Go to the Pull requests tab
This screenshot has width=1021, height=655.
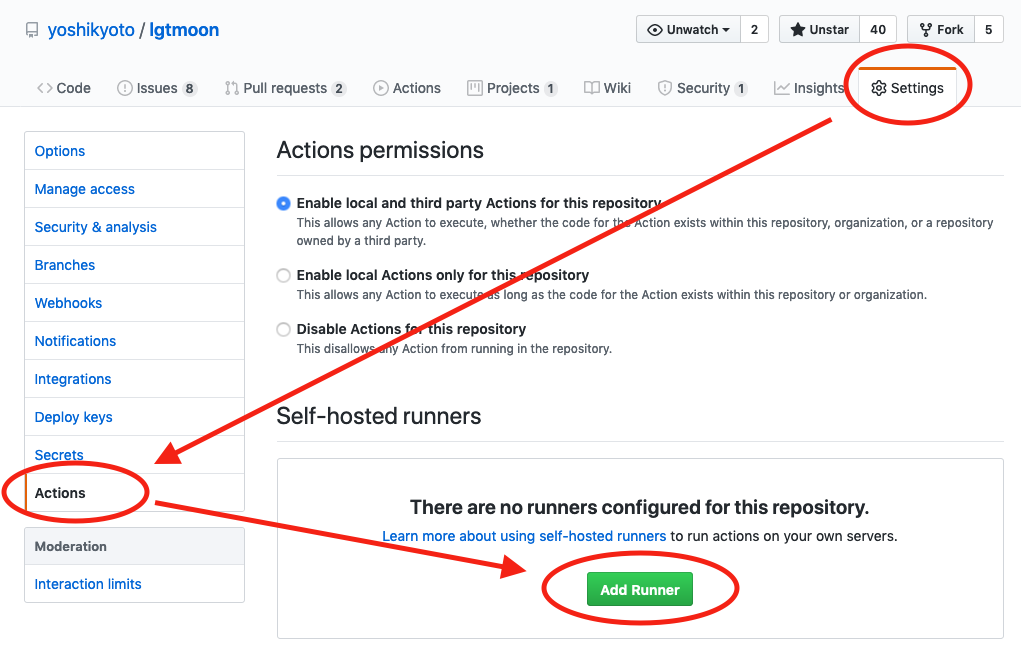[285, 88]
